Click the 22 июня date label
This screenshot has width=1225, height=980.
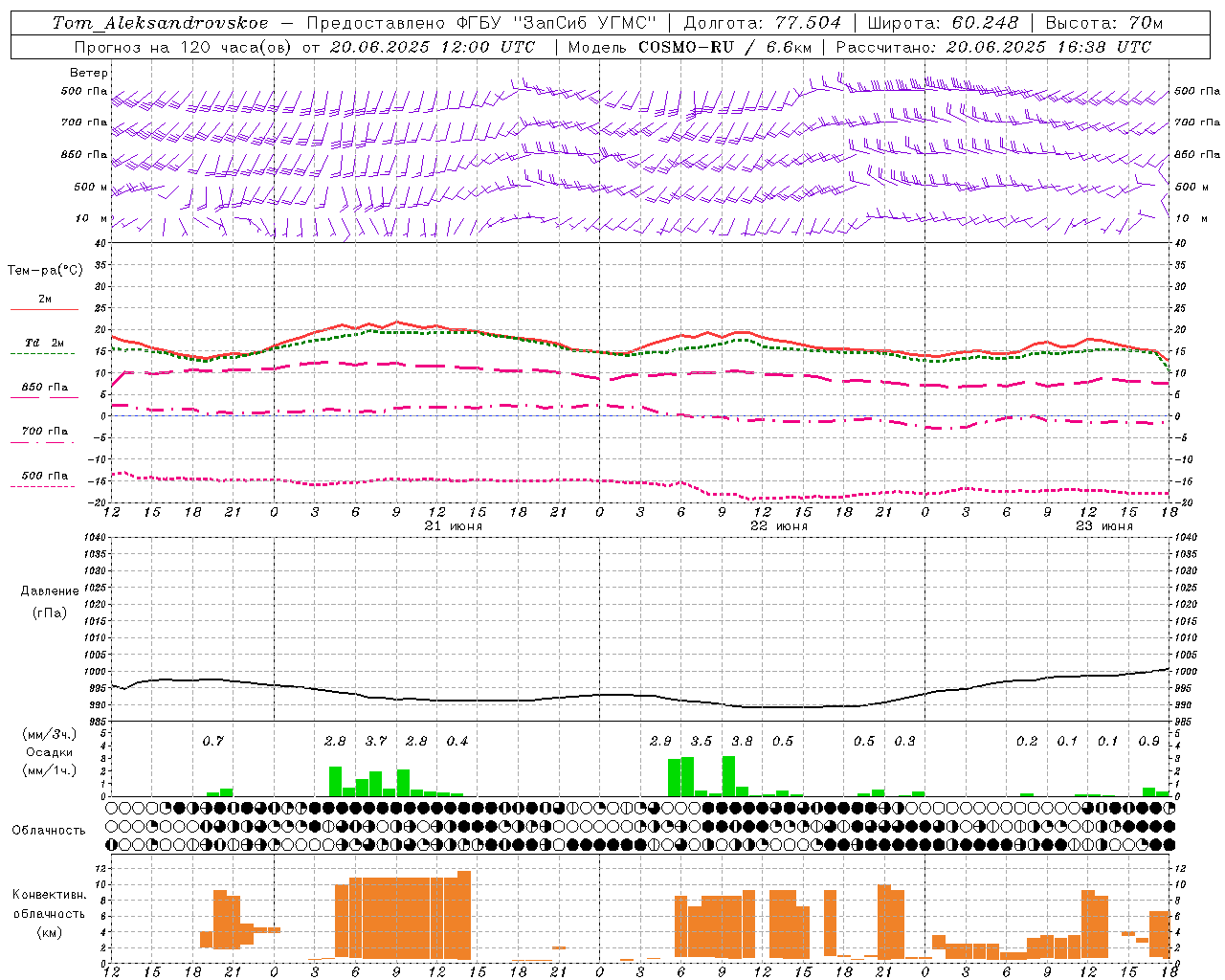[x=779, y=526]
